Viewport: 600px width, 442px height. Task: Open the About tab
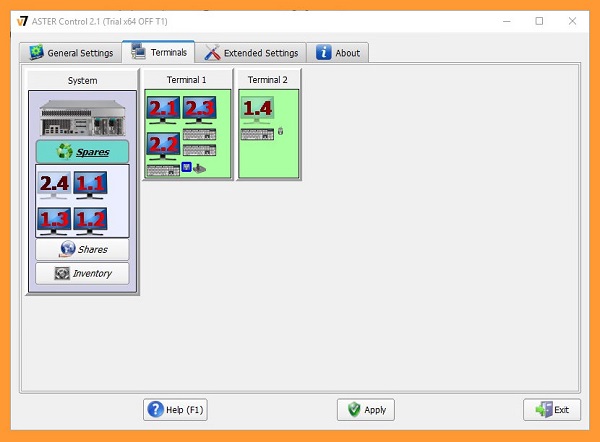click(338, 53)
